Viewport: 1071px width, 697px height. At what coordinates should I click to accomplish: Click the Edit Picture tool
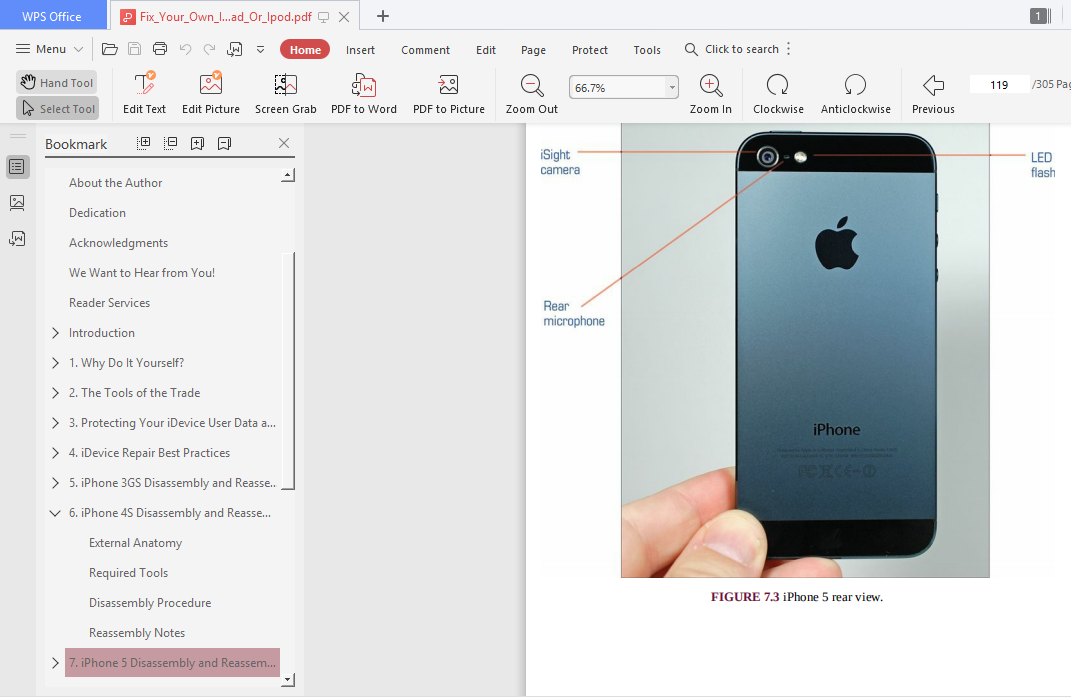pyautogui.click(x=210, y=93)
